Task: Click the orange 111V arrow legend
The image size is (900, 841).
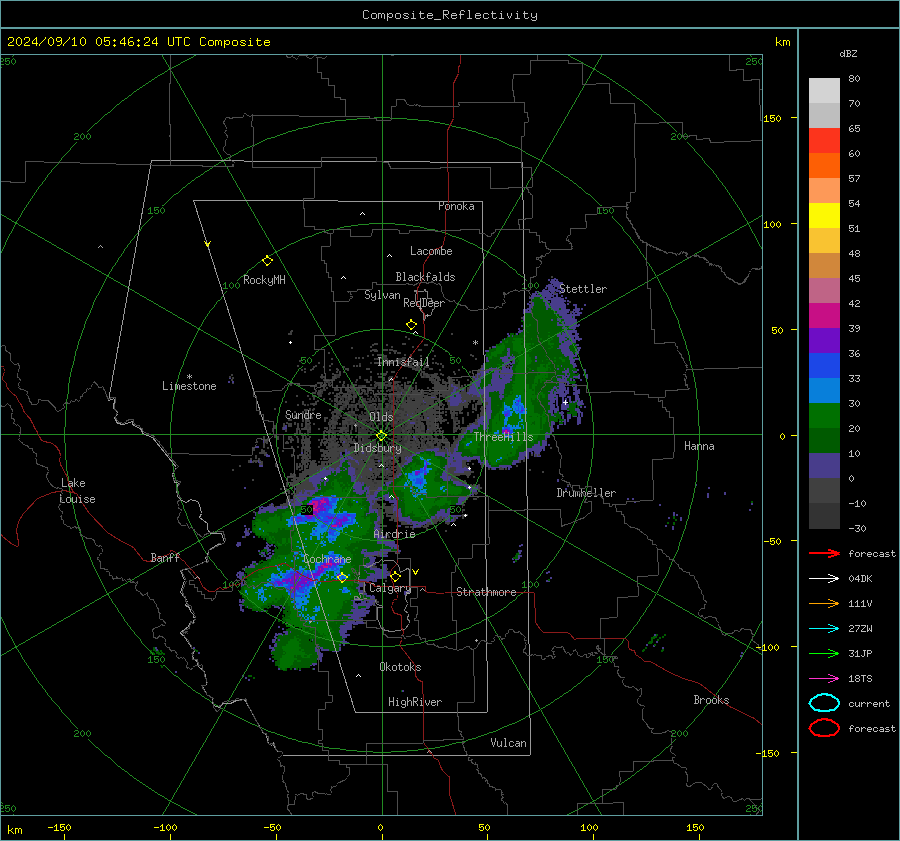Action: (824, 603)
